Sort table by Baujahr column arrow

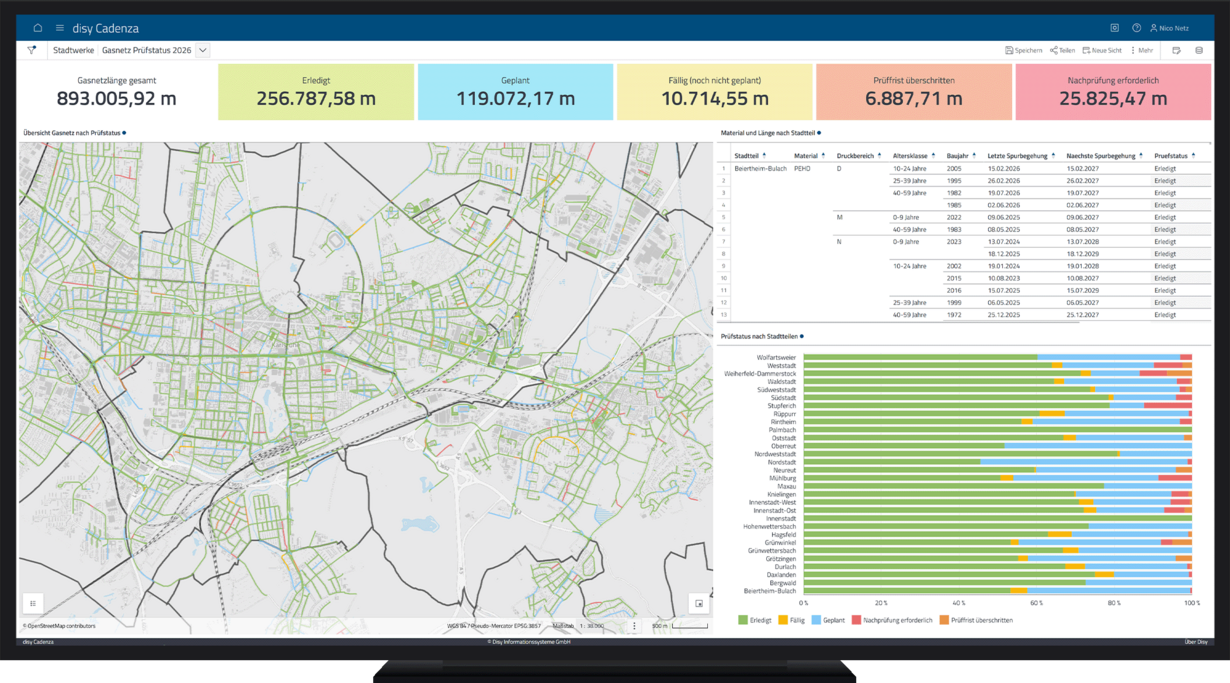pos(974,155)
